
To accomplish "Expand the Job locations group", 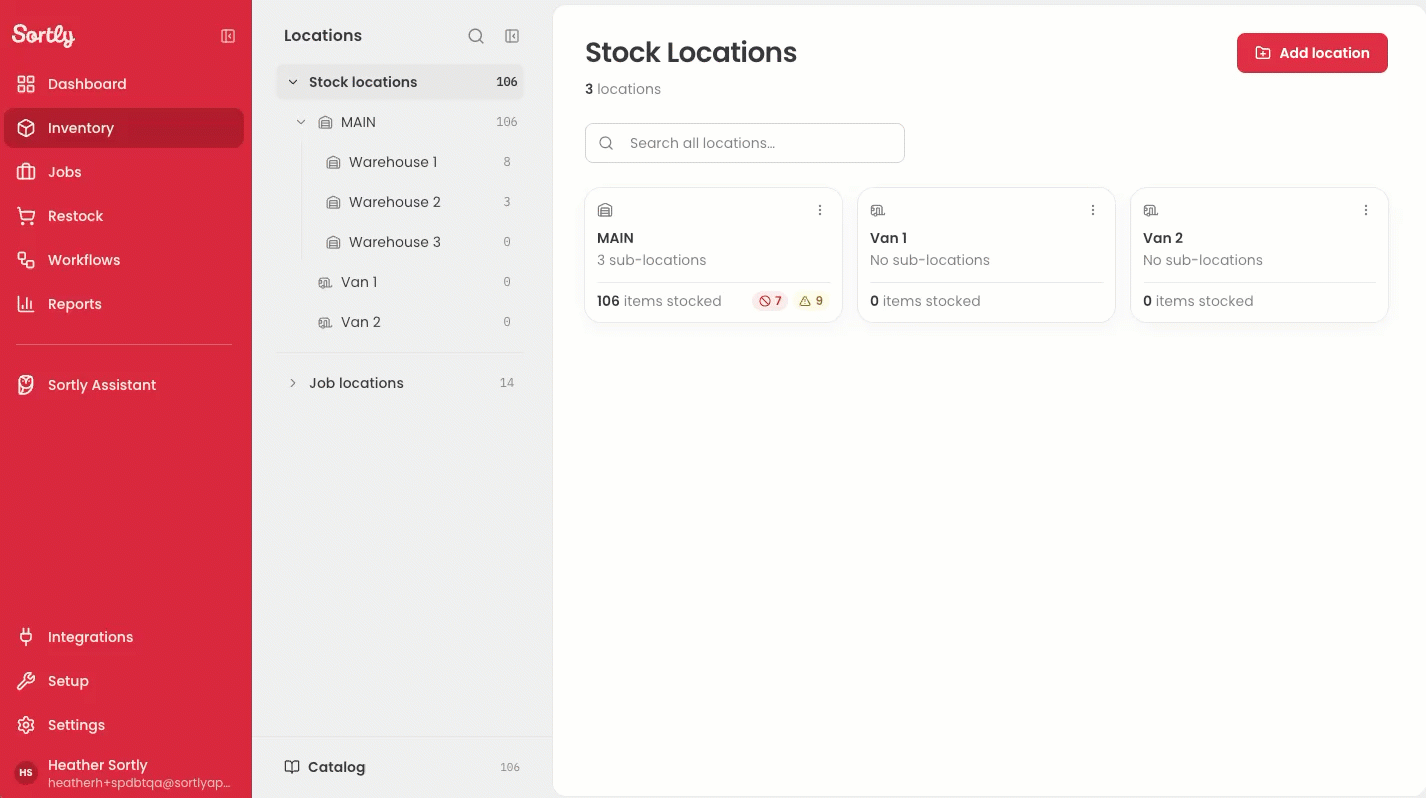I will coord(293,383).
